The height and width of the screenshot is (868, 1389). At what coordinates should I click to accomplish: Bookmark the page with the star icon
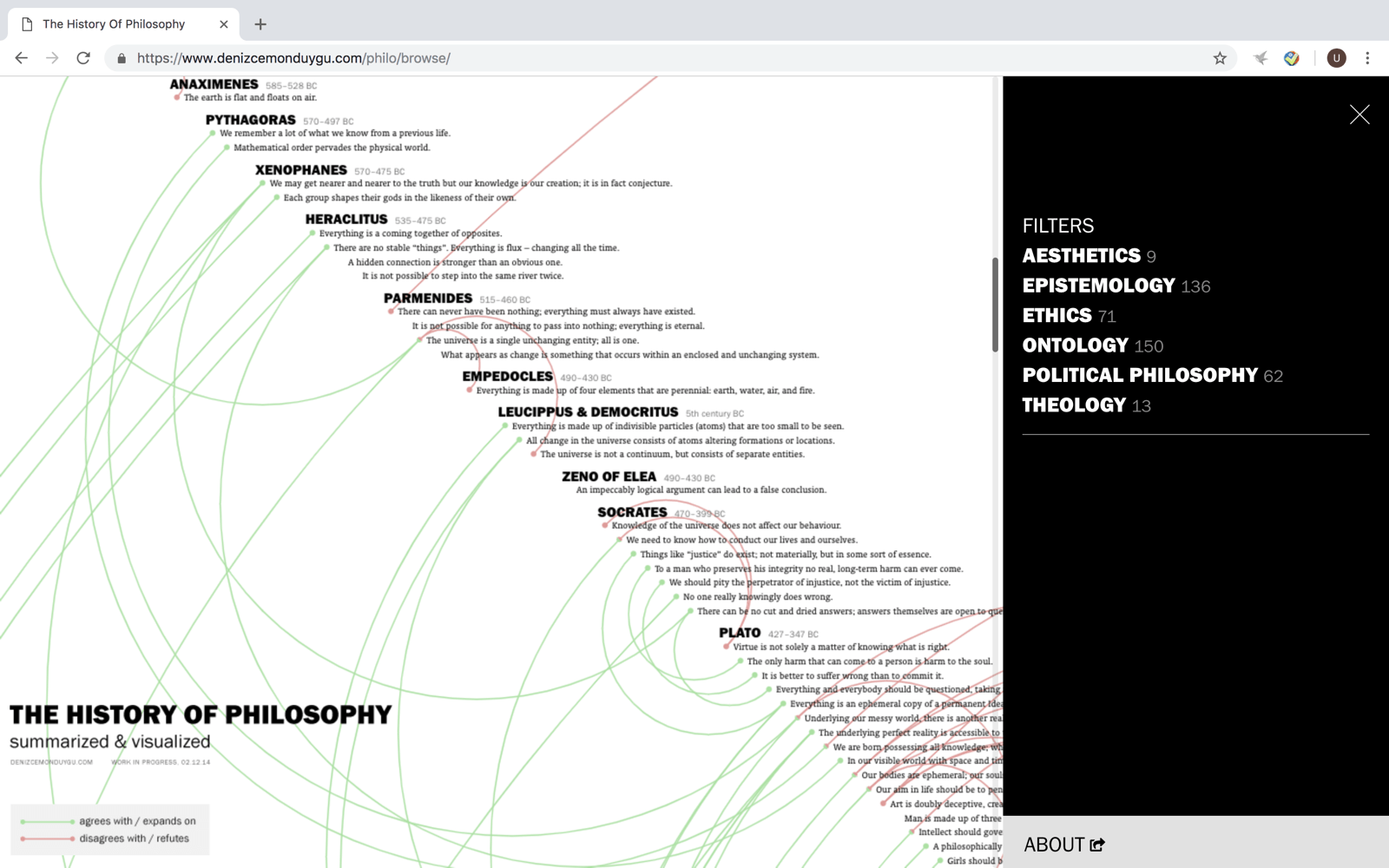click(x=1220, y=58)
